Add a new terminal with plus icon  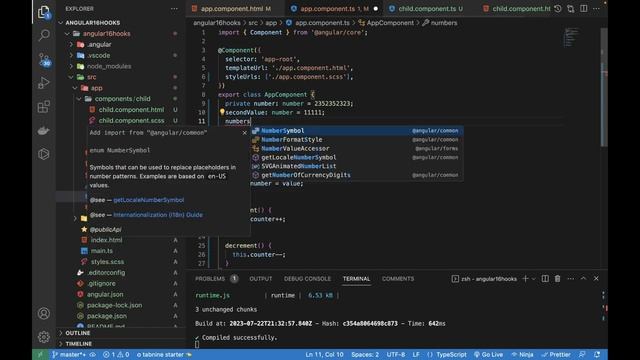[x=525, y=279]
